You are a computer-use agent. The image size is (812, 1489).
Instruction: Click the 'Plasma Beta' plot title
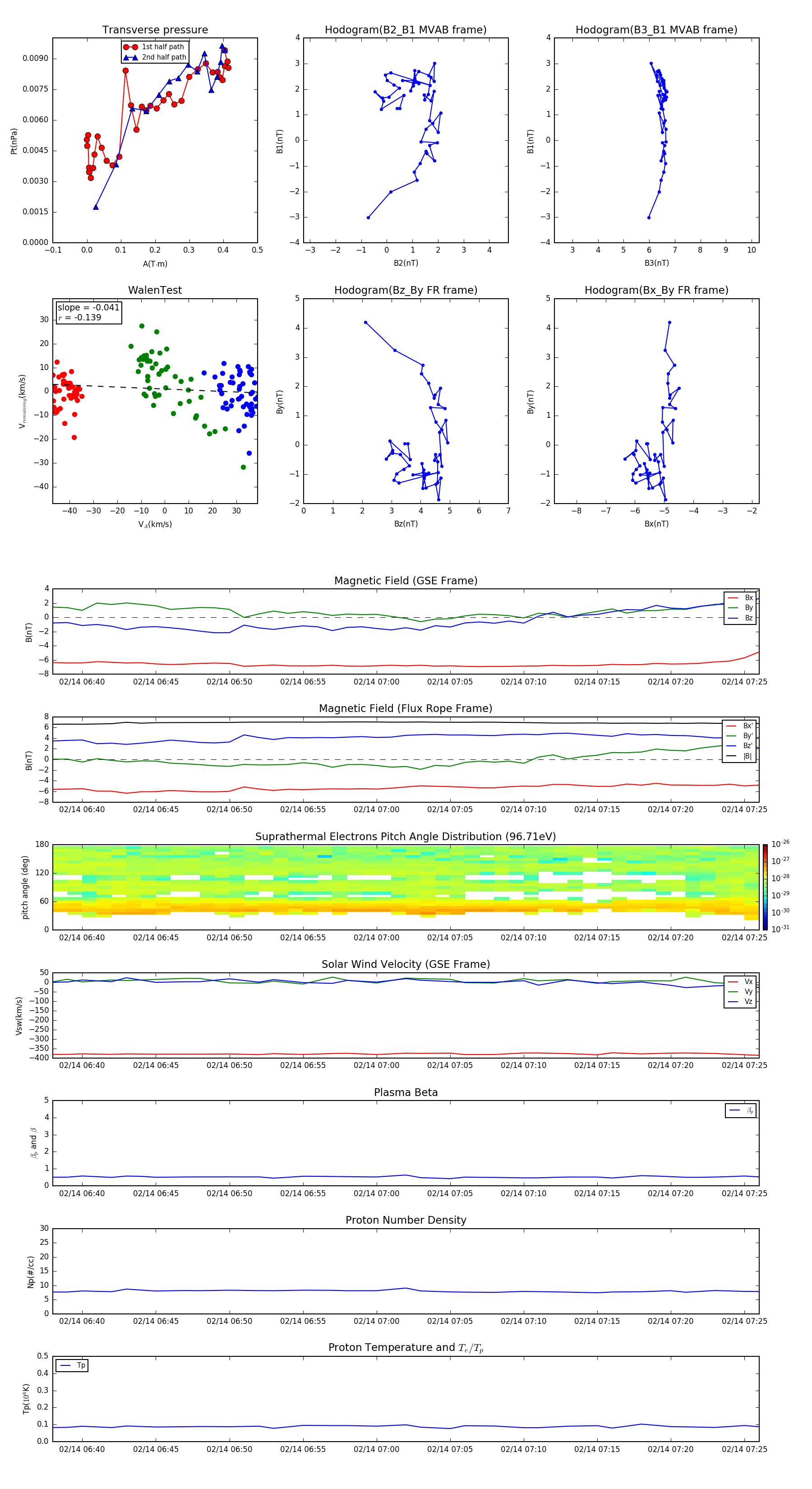point(406,1092)
